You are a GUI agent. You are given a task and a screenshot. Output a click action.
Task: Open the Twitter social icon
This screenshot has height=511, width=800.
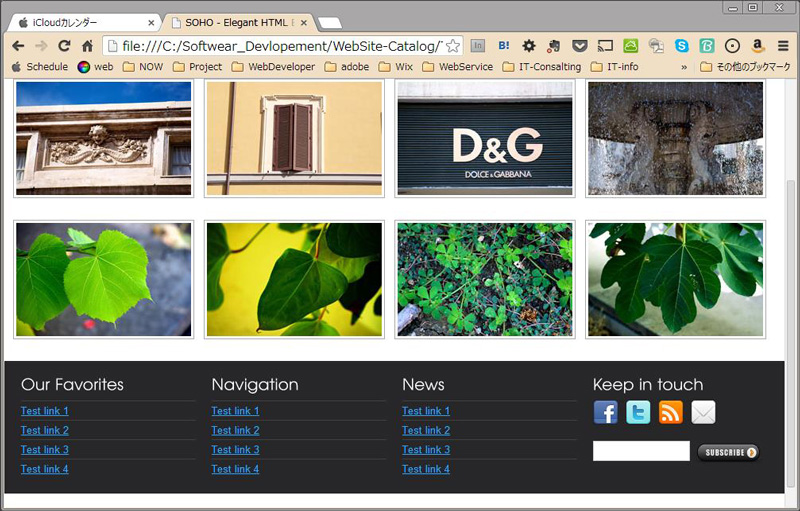[638, 412]
